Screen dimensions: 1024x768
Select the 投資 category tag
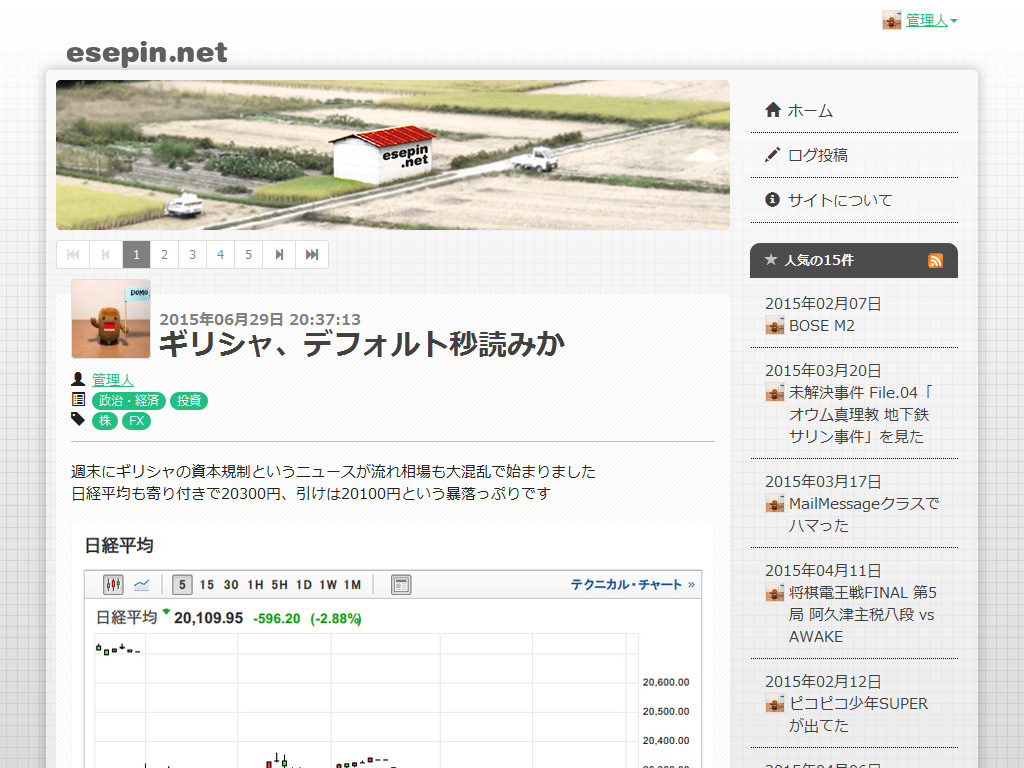coord(189,400)
